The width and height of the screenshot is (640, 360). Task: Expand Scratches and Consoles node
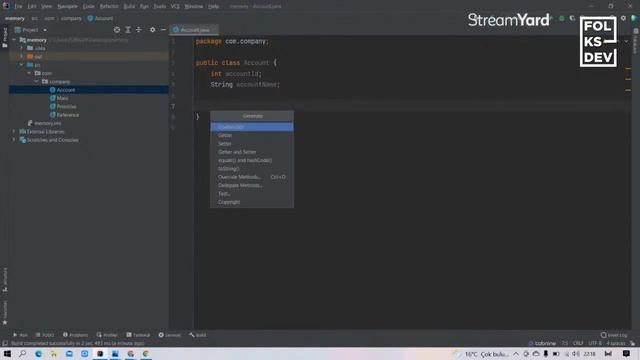[14, 140]
